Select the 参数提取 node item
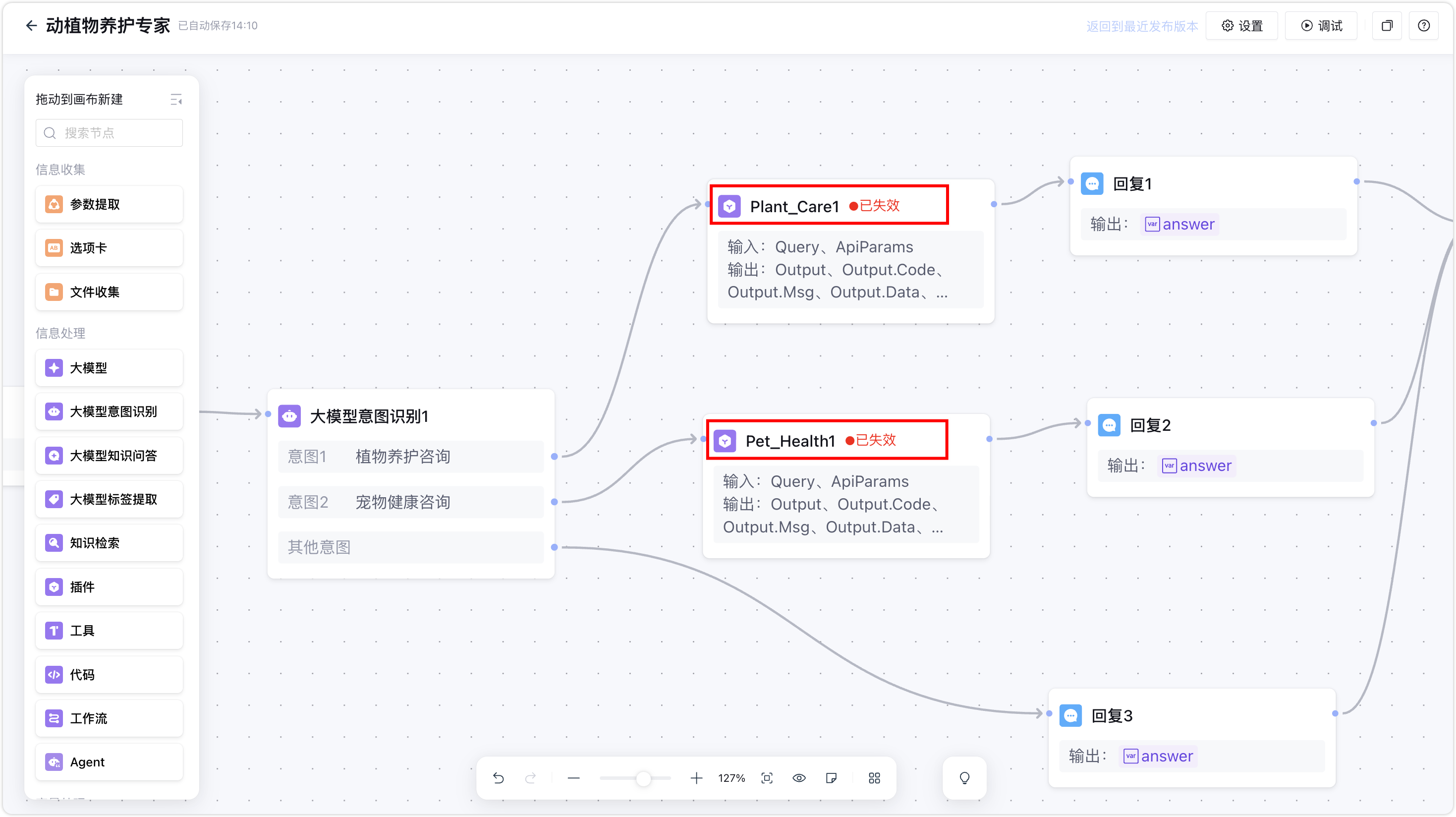This screenshot has width=1456, height=817. (x=109, y=204)
